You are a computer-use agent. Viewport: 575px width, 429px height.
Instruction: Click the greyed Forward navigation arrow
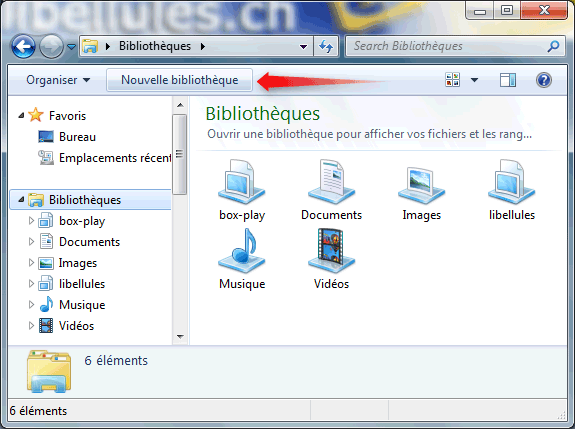[x=51, y=47]
